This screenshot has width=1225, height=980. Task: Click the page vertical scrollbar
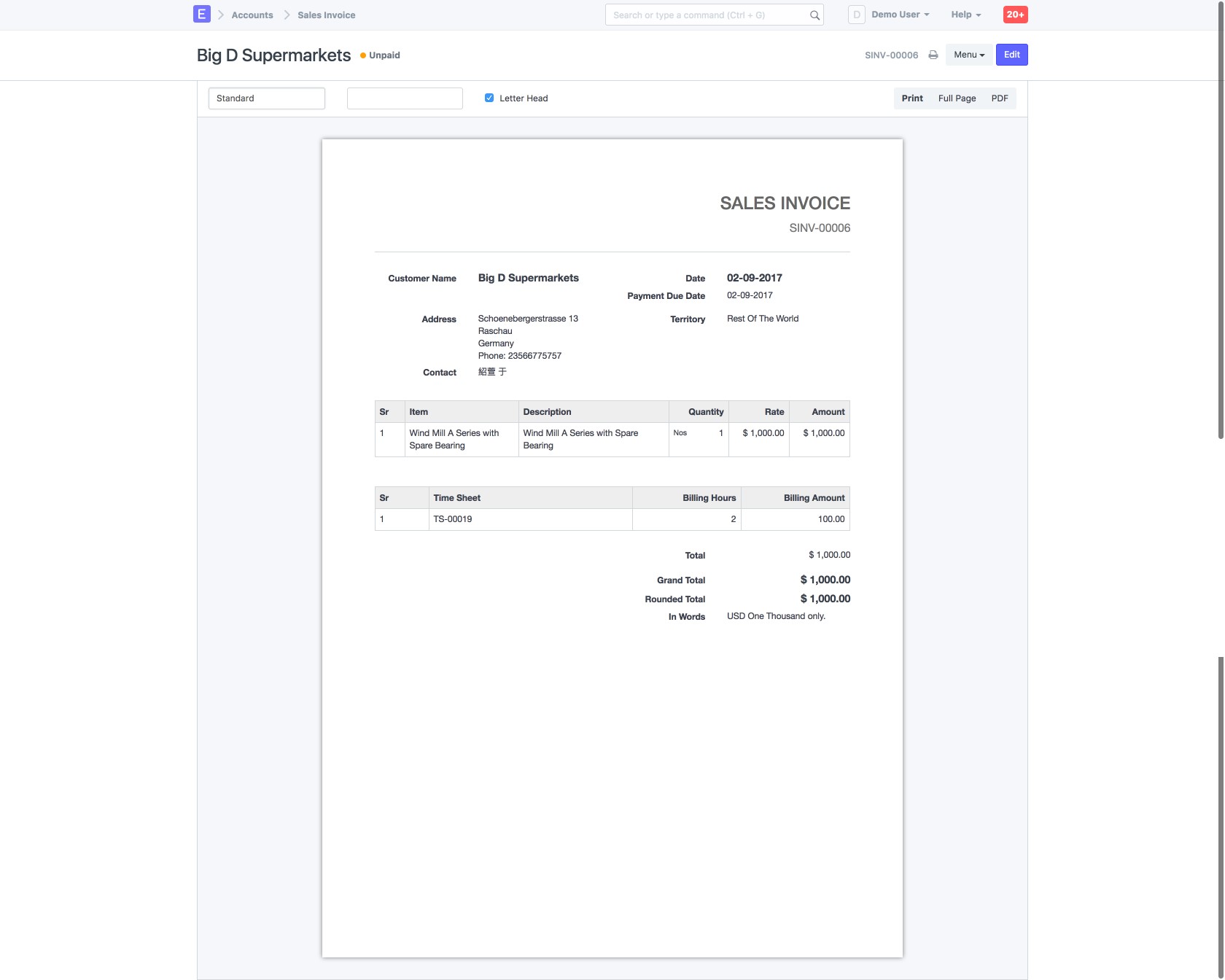(1221, 219)
